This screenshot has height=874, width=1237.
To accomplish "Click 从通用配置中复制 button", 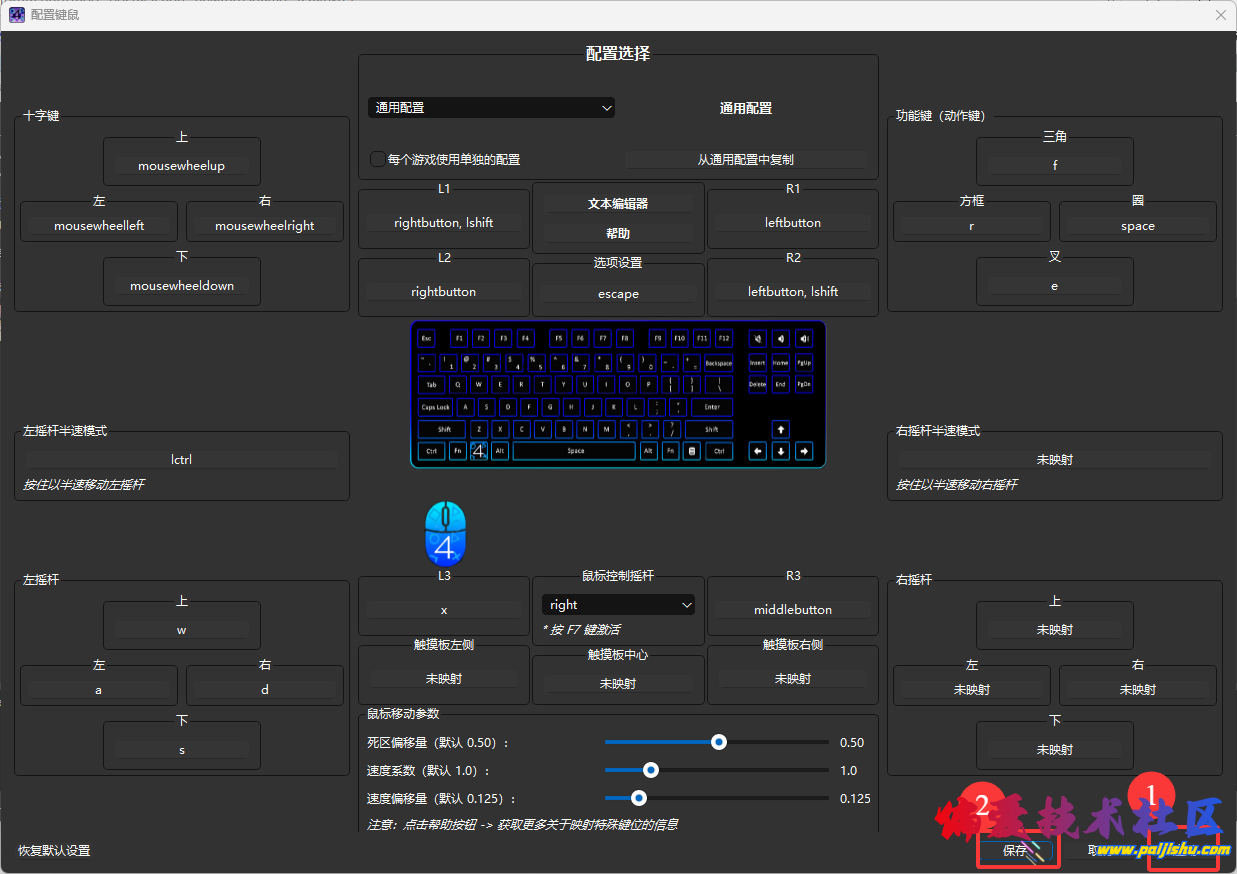I will click(745, 159).
